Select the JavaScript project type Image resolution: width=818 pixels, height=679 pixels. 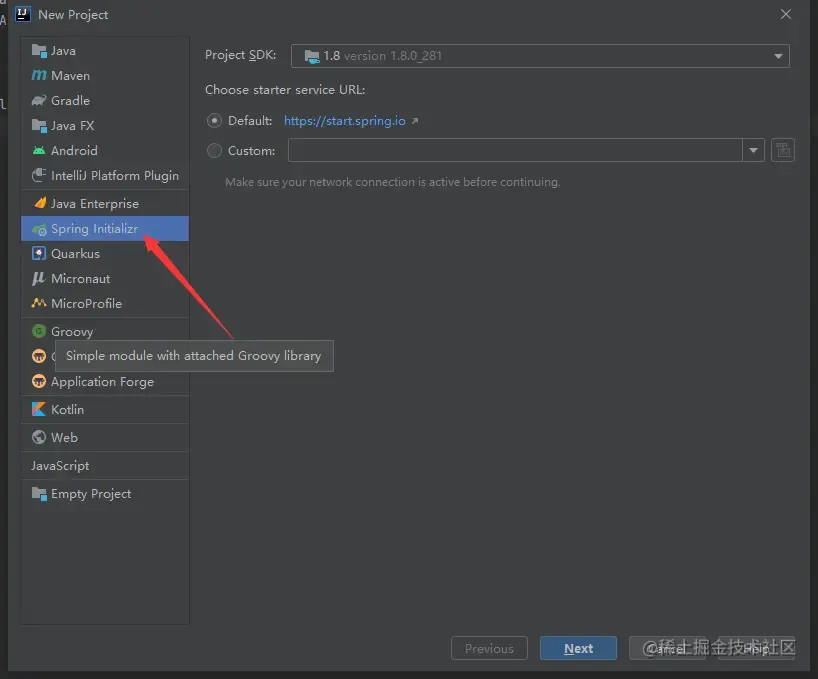tap(104, 466)
